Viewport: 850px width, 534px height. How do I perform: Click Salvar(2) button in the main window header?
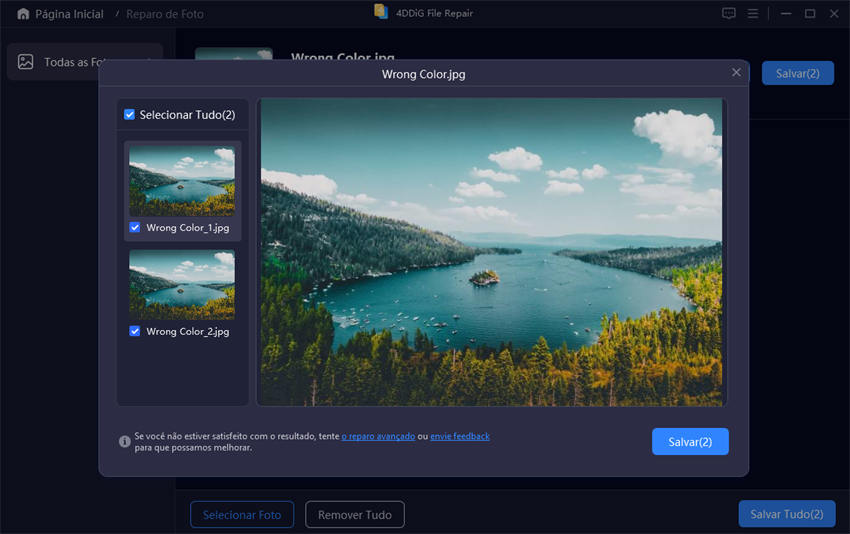coord(797,73)
